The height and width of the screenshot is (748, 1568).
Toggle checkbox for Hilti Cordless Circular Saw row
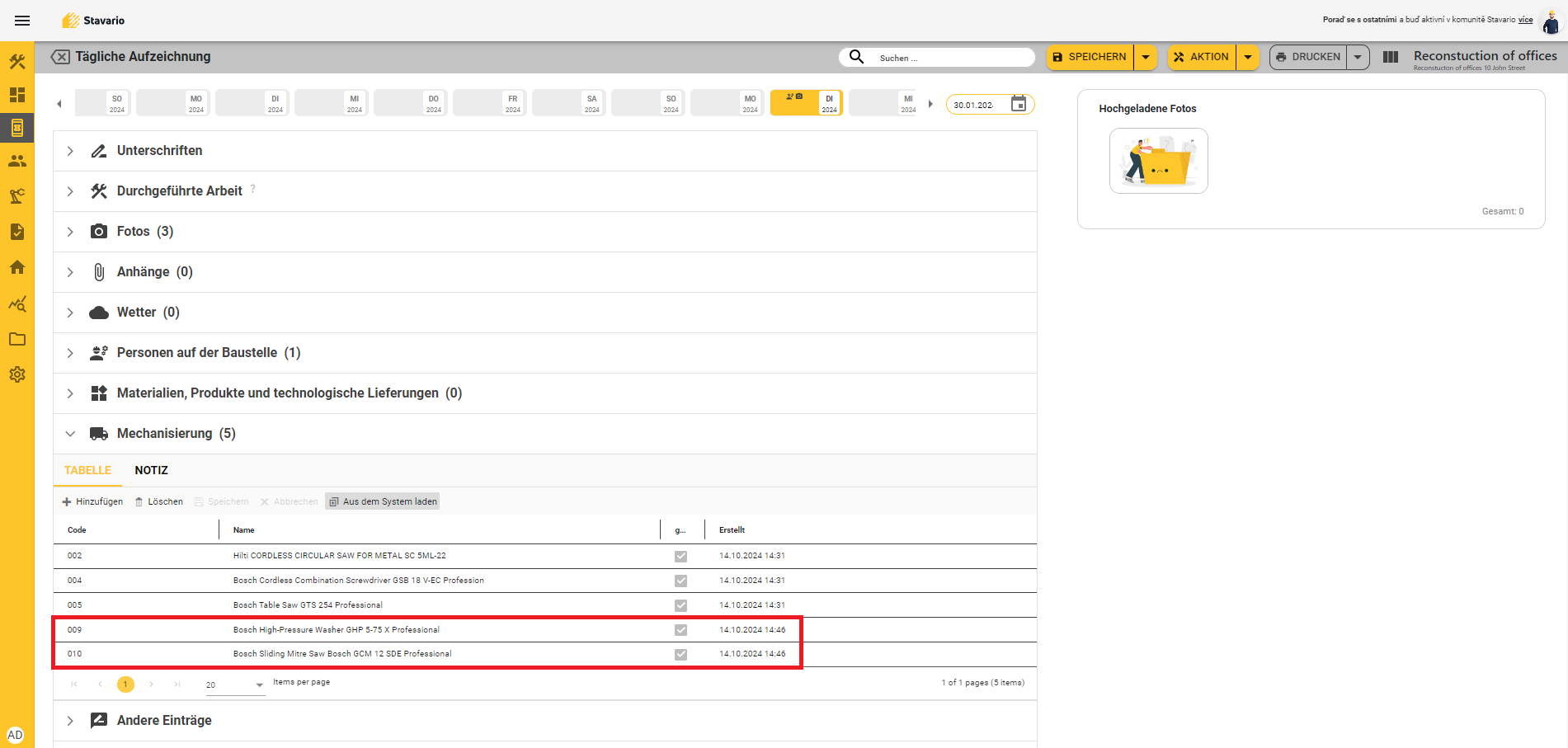[680, 557]
